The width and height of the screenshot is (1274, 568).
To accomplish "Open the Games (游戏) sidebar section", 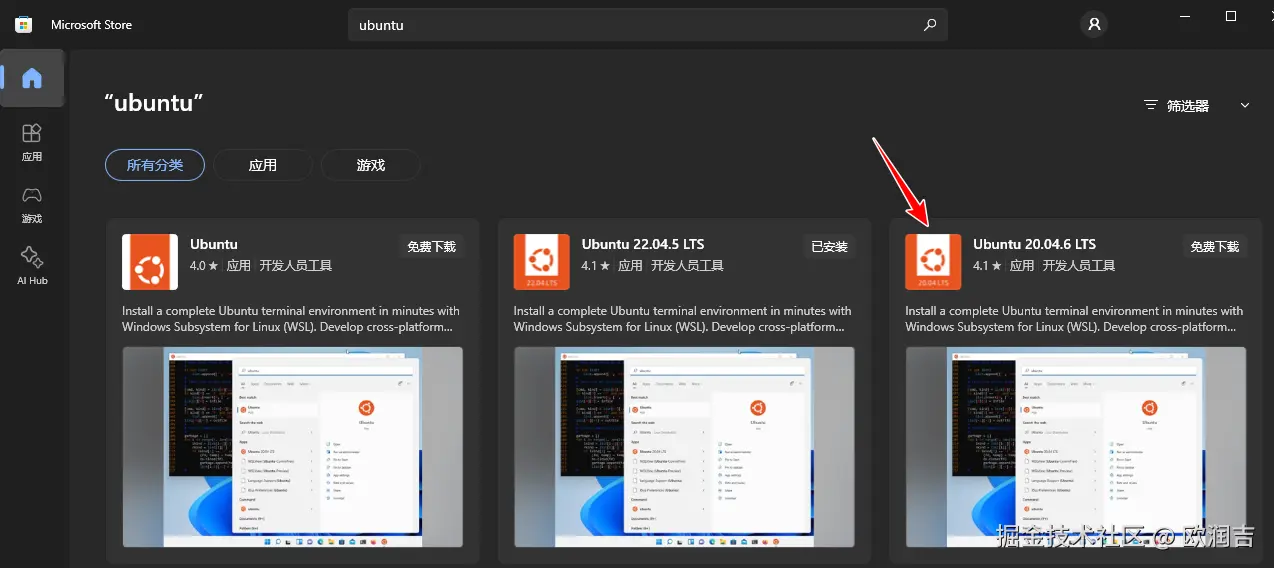I will tap(32, 203).
